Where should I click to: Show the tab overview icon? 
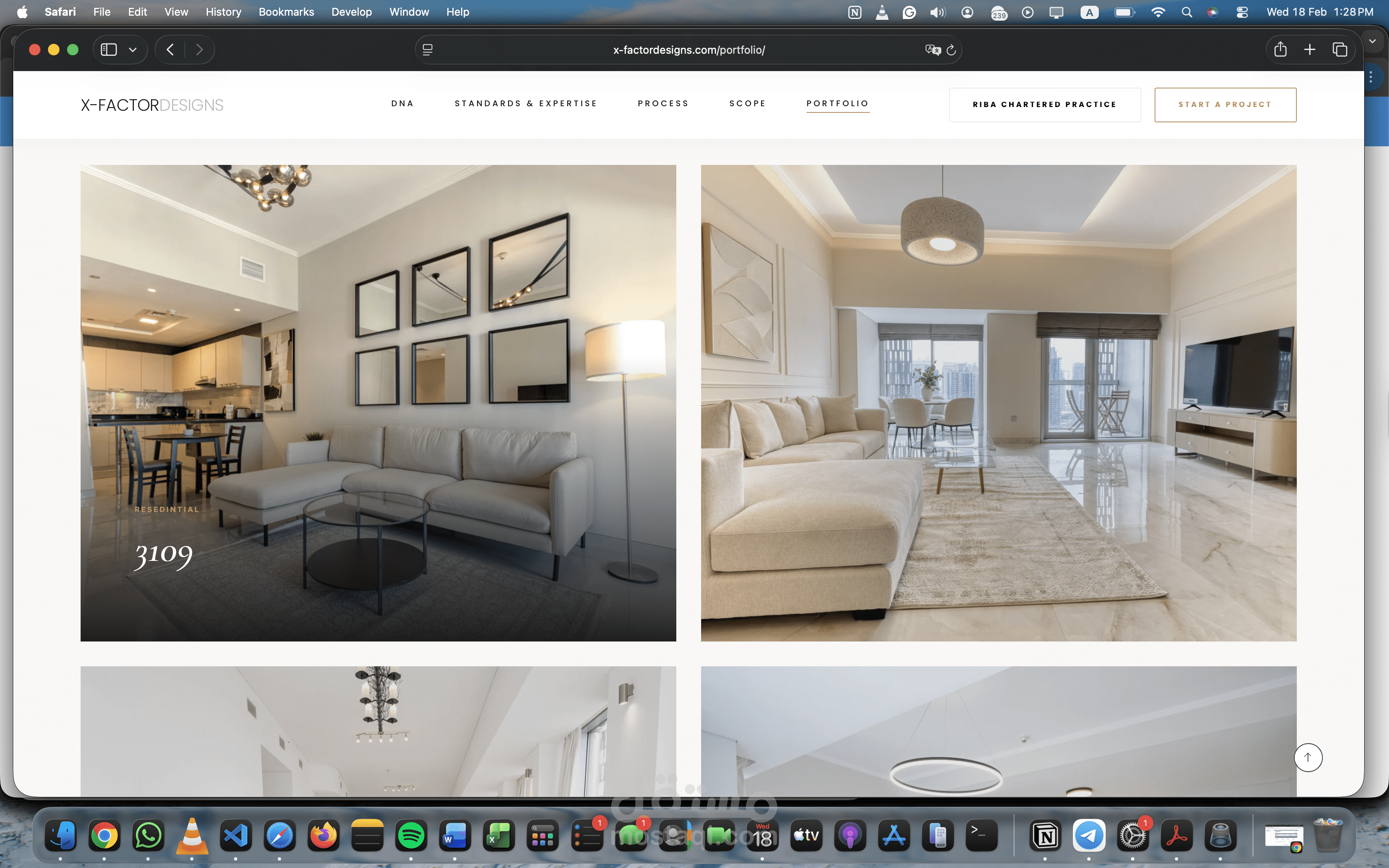coord(1340,49)
